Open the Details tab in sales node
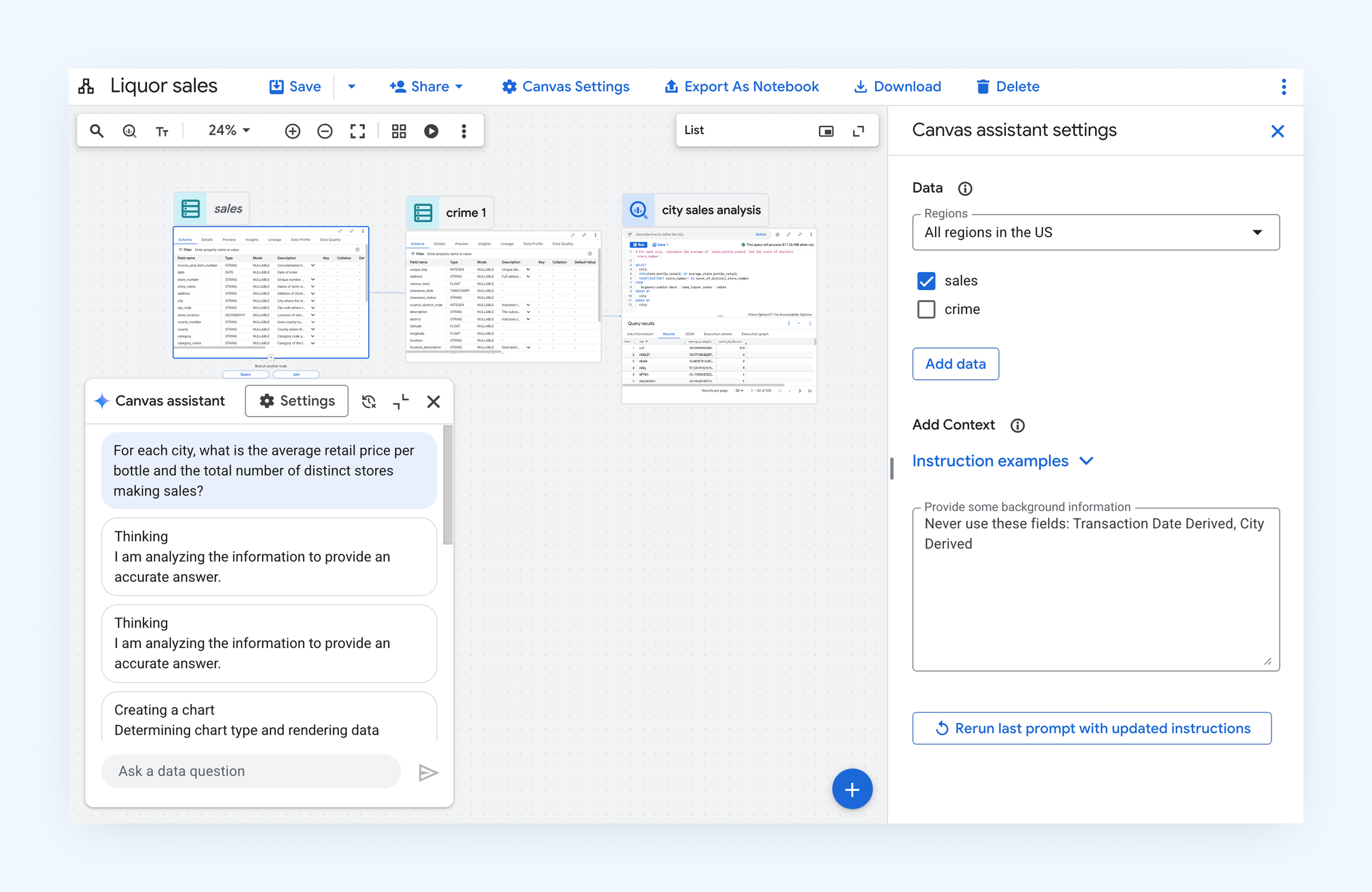This screenshot has height=892, width=1372. [x=207, y=240]
